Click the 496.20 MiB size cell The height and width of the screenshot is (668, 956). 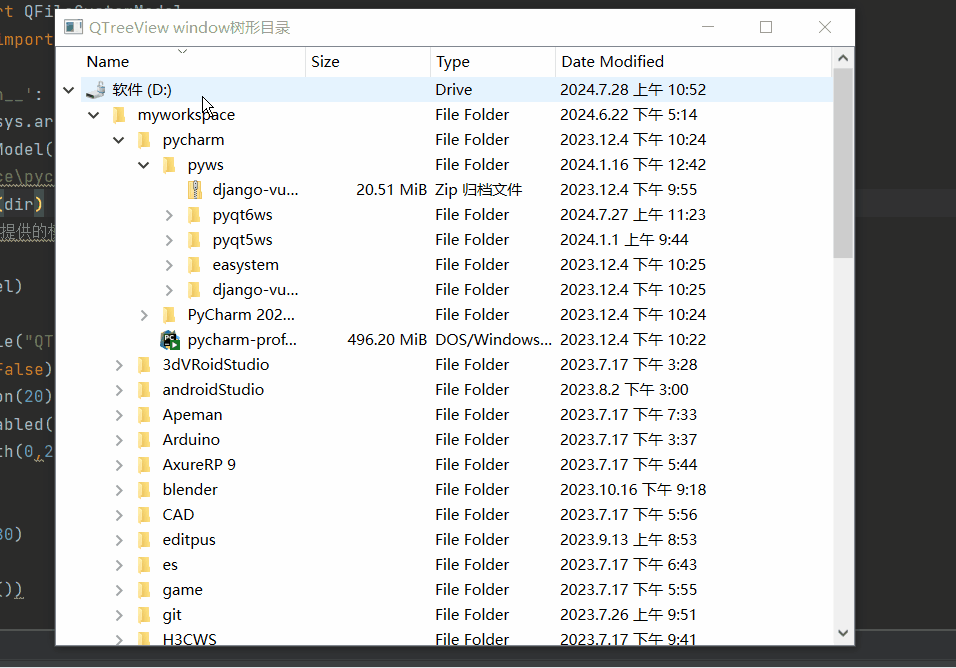pyautogui.click(x=387, y=339)
